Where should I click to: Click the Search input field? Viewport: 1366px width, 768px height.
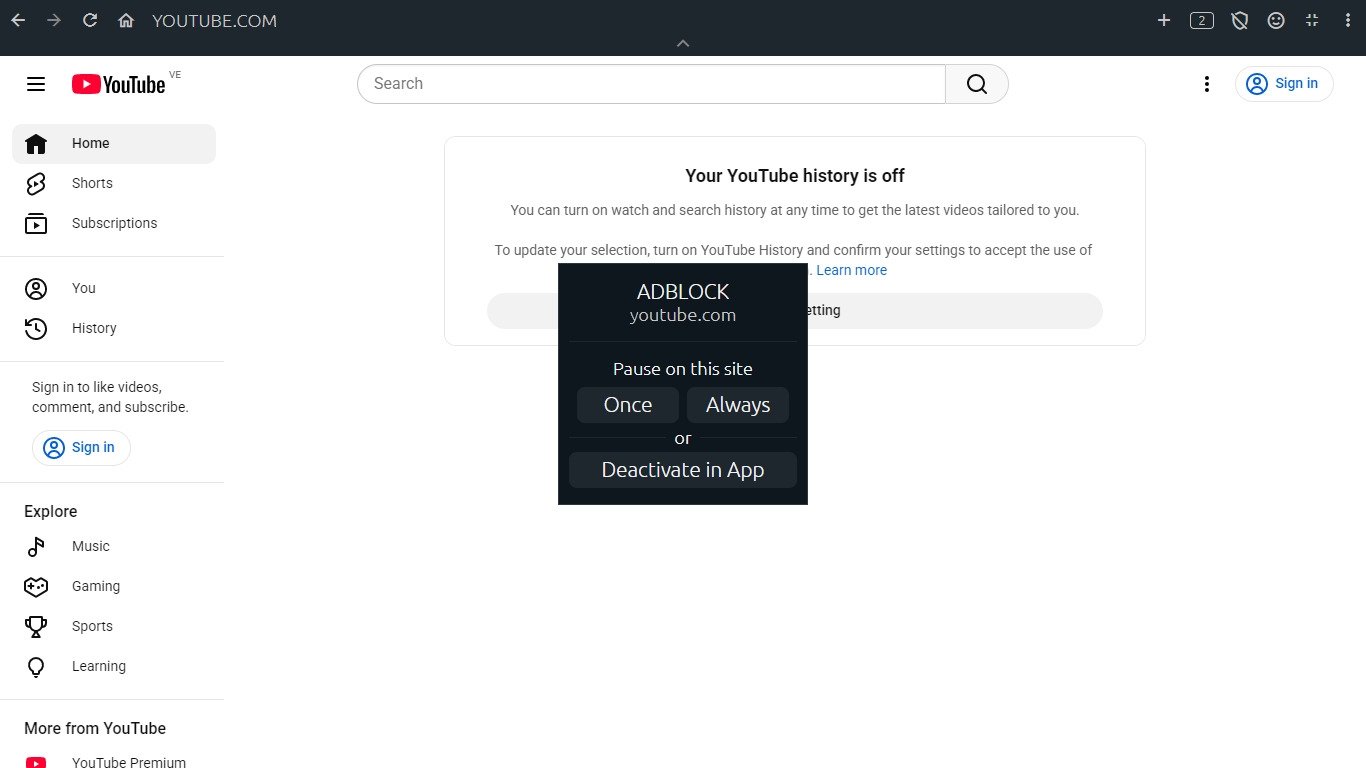click(x=650, y=84)
